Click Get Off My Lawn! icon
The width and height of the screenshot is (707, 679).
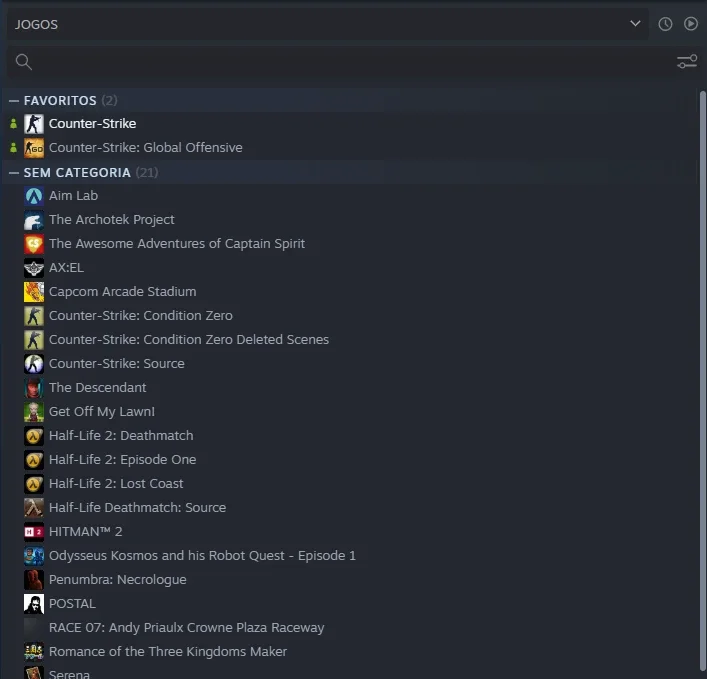[34, 412]
